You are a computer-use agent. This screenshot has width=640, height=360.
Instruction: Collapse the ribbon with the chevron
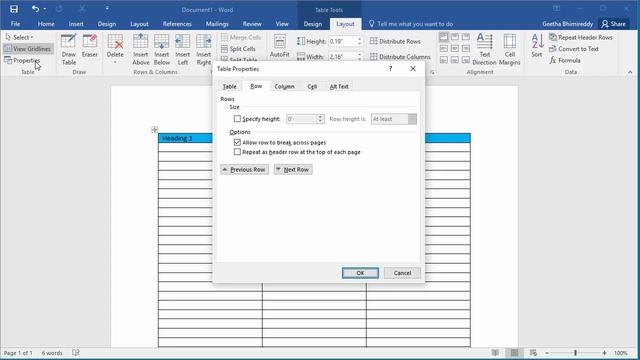coord(630,72)
